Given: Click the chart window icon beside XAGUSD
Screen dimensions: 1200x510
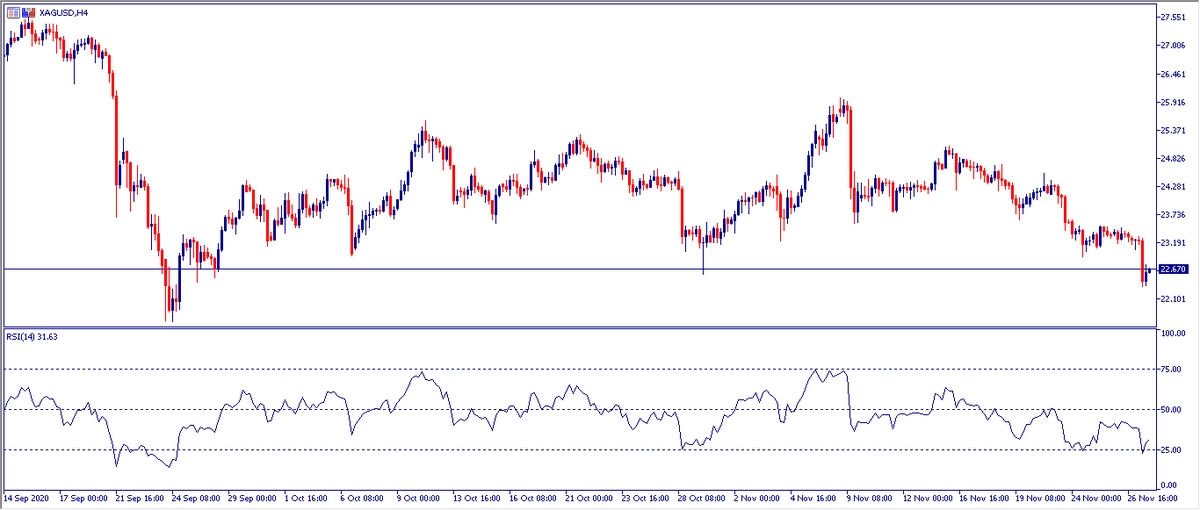Looking at the screenshot, I should [x=13, y=12].
